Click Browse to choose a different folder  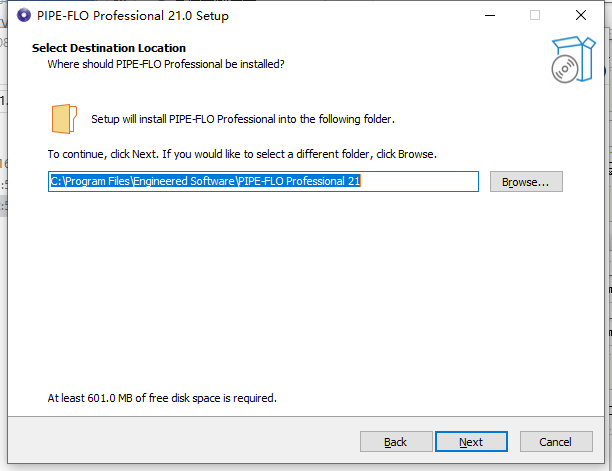pyautogui.click(x=526, y=181)
